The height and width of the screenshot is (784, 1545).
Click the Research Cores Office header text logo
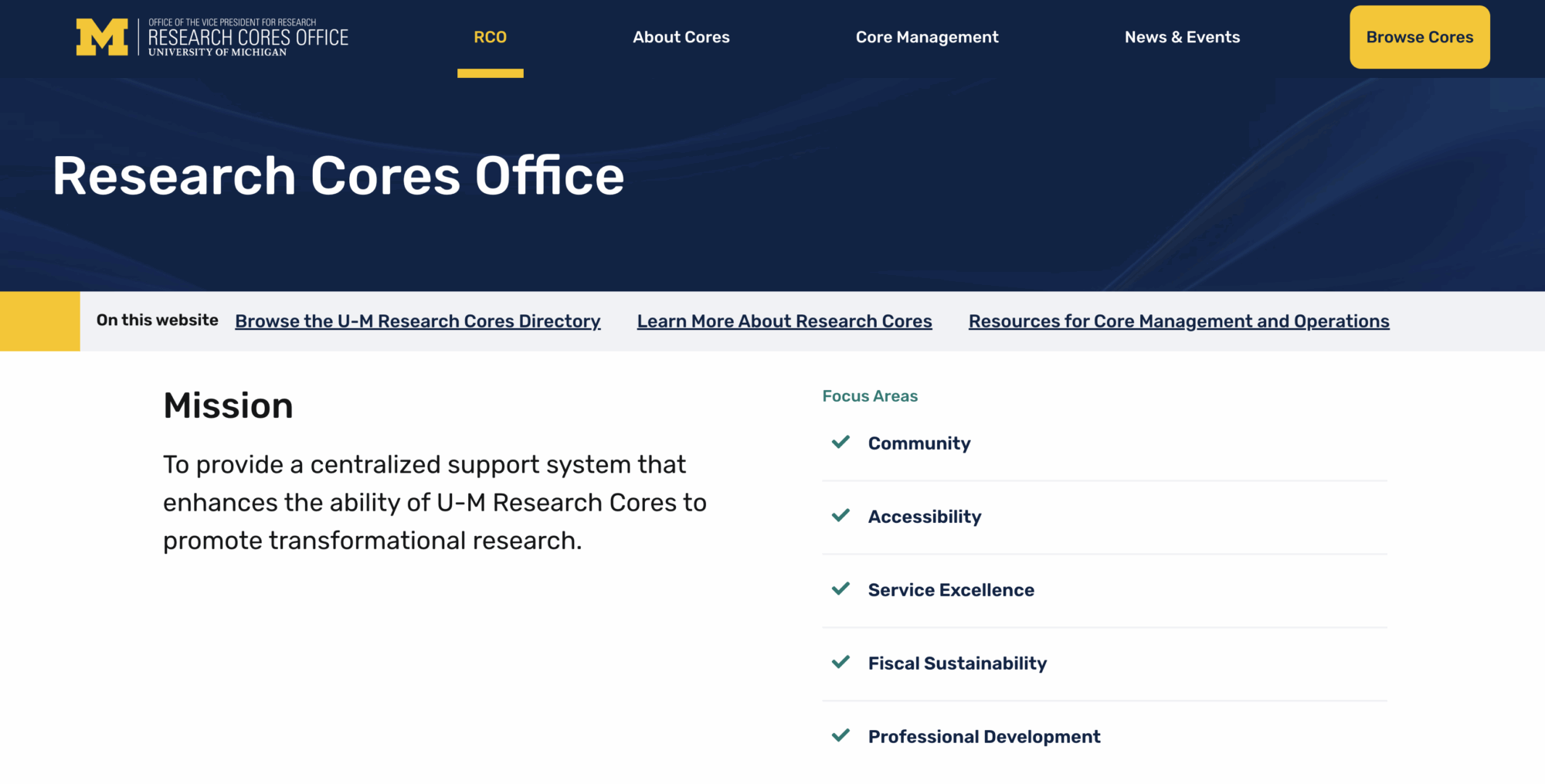pos(248,37)
